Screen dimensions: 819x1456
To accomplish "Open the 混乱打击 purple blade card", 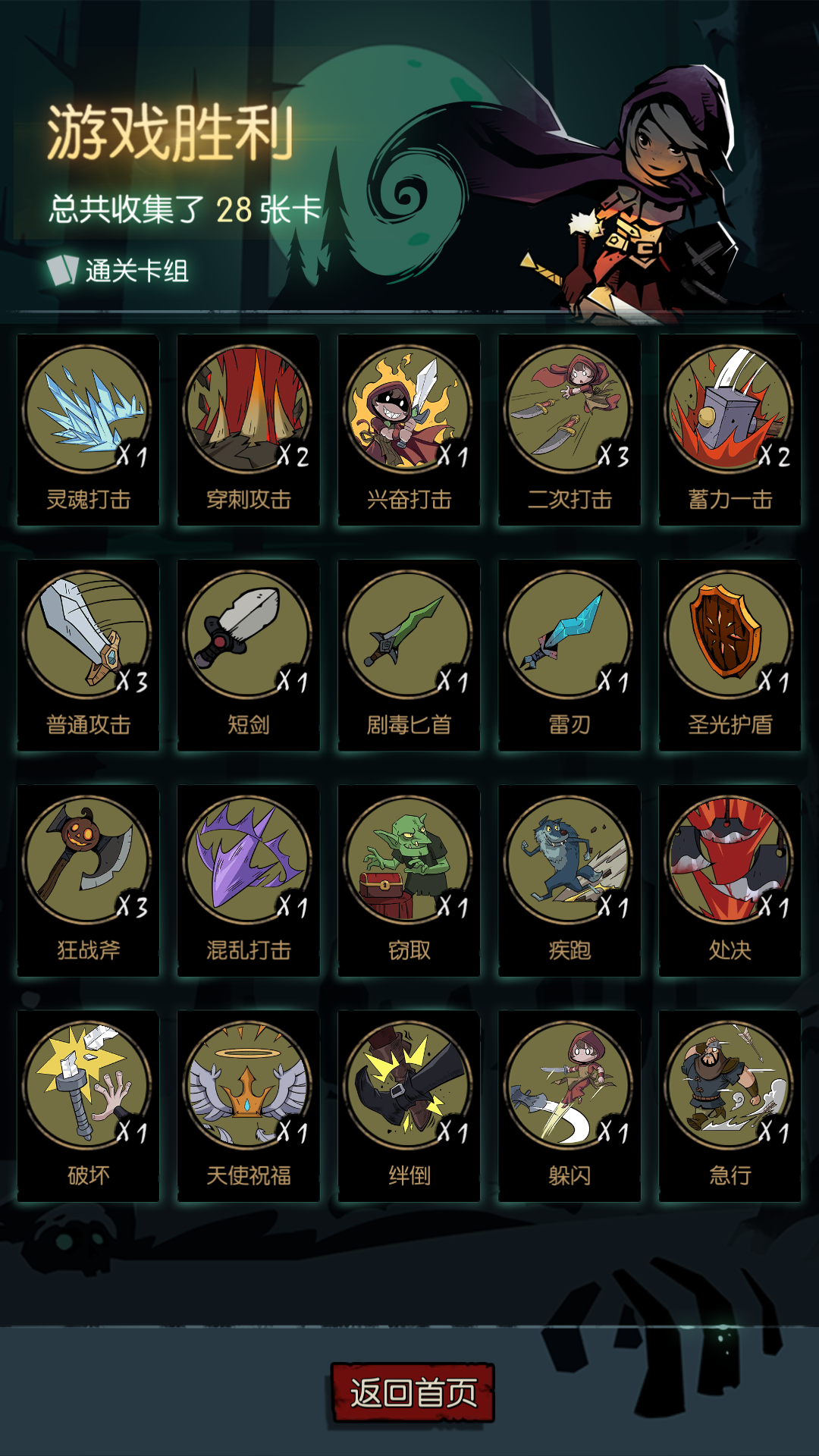I will 249,880.
